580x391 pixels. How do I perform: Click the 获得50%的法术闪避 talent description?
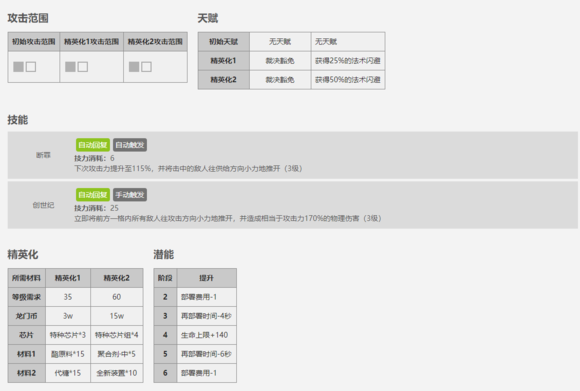tap(348, 80)
